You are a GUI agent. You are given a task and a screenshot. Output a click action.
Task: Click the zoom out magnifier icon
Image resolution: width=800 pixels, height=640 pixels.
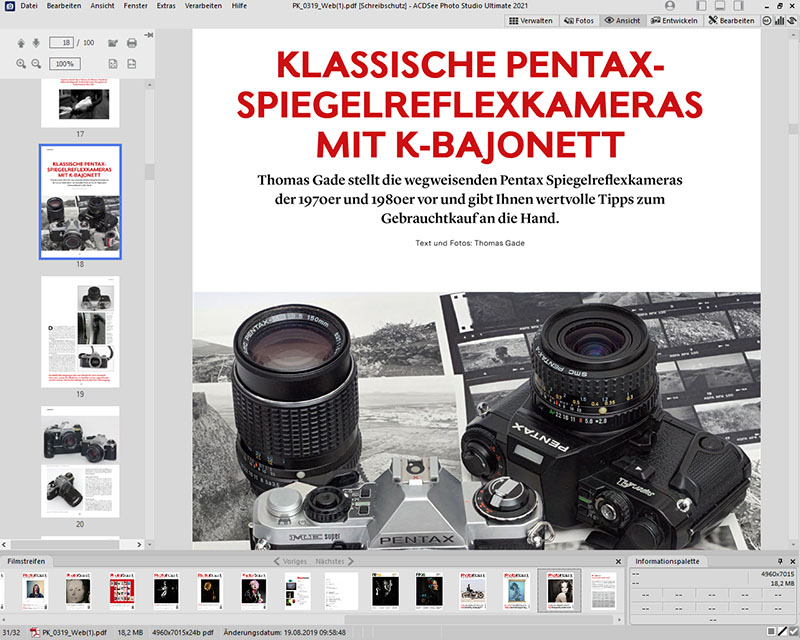click(36, 64)
